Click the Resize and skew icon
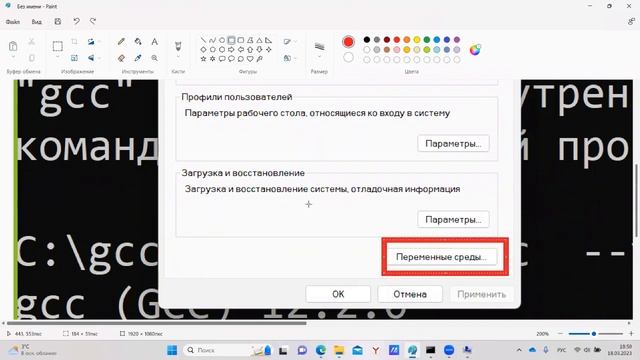Image resolution: width=640 pixels, height=360 pixels. (74, 58)
